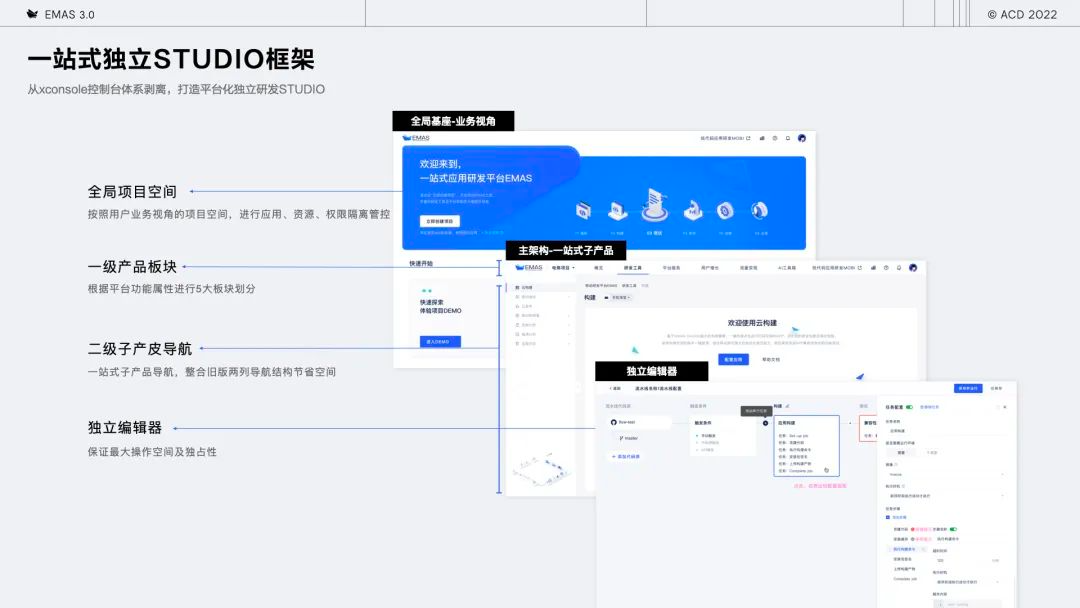Select the last headset-like icon on the banner
The width and height of the screenshot is (1080, 608).
(759, 210)
